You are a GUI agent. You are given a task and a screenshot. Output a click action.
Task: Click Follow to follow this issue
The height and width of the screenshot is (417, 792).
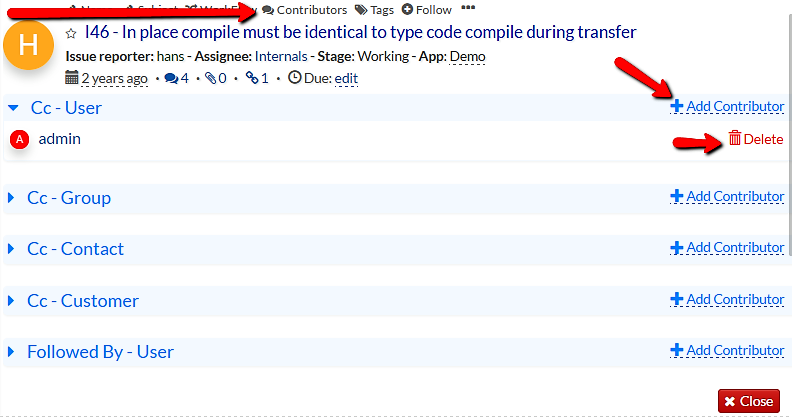427,10
